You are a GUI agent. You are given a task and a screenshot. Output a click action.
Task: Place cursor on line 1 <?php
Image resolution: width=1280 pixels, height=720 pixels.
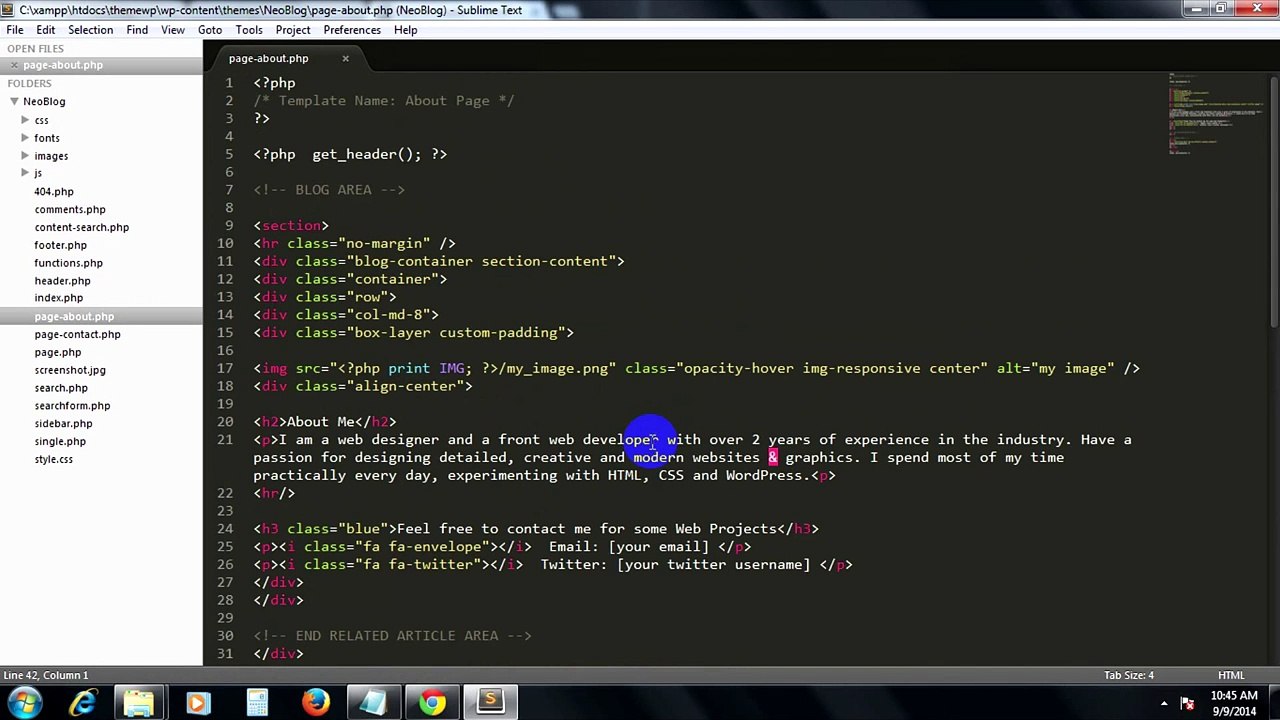tap(275, 83)
